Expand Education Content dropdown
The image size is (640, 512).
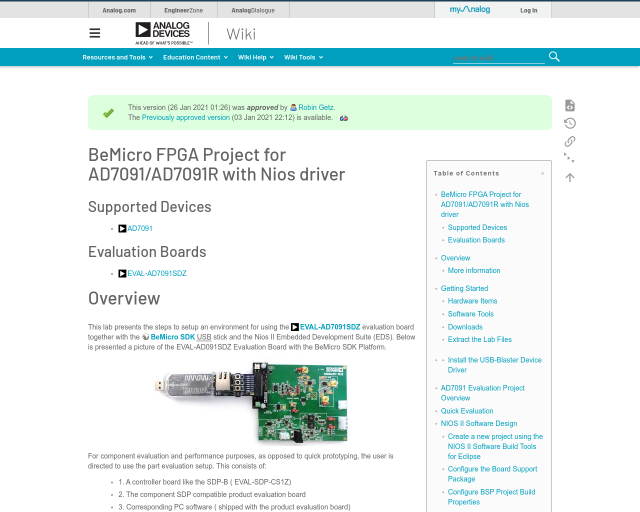[195, 57]
